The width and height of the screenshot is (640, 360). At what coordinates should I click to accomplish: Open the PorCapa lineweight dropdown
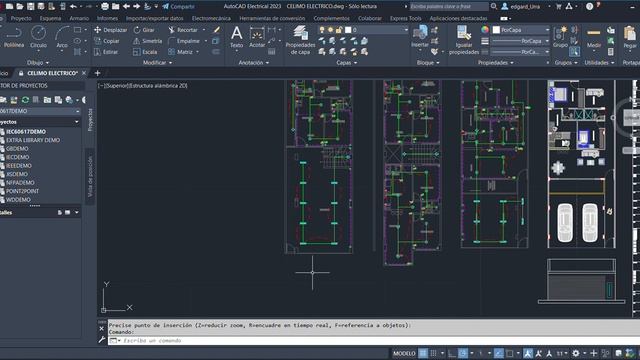(521, 41)
